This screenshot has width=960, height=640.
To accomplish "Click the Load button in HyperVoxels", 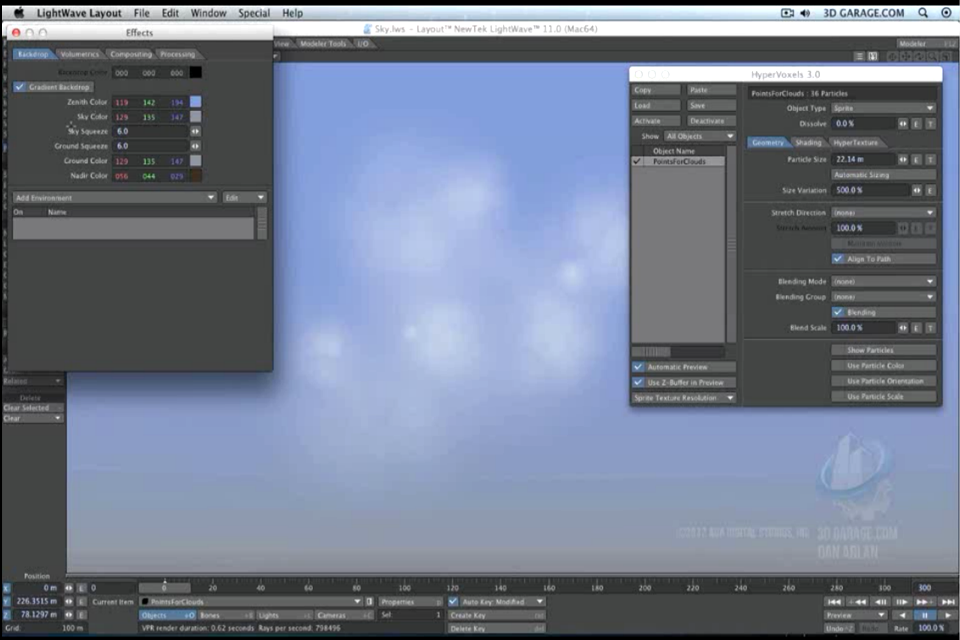I will [x=656, y=105].
